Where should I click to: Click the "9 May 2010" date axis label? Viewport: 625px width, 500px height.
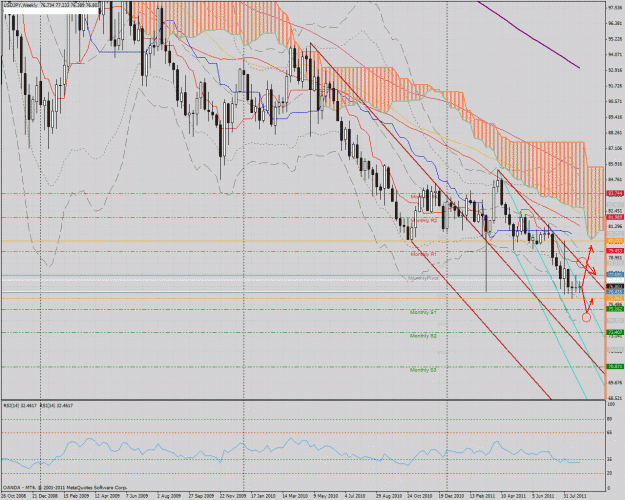pyautogui.click(x=325, y=496)
